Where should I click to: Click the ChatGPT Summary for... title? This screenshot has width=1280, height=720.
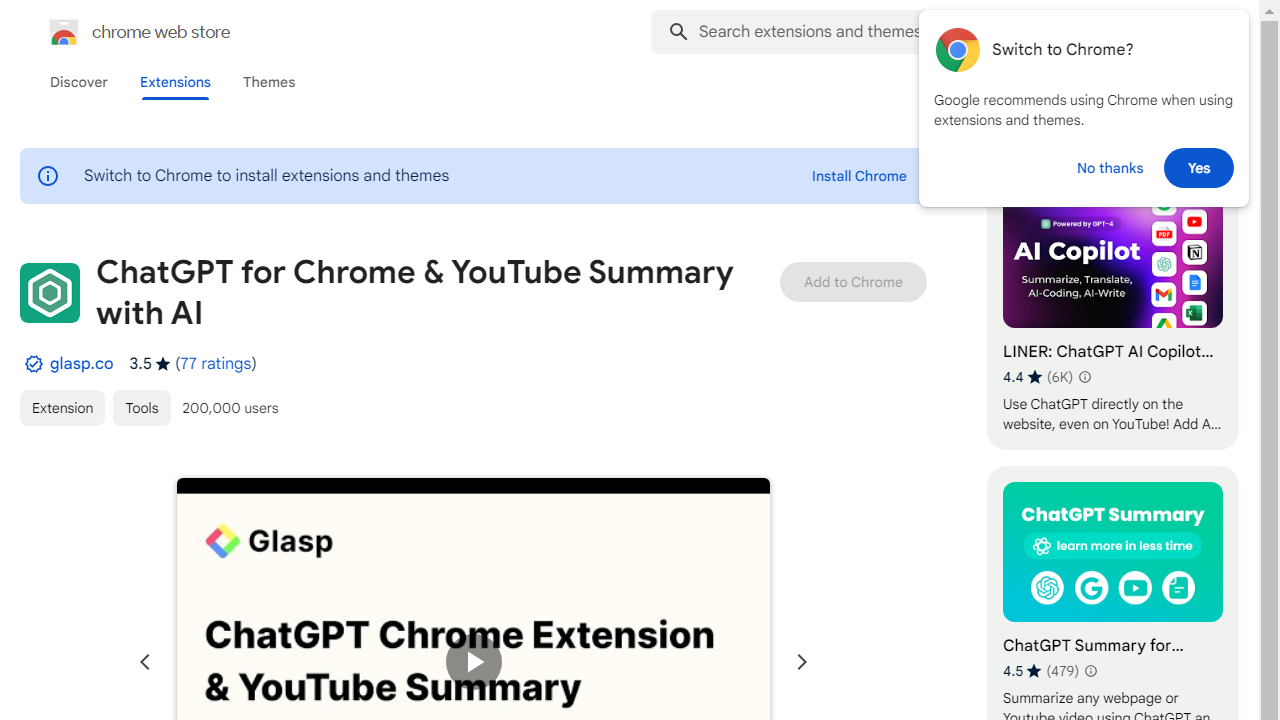1094,646
